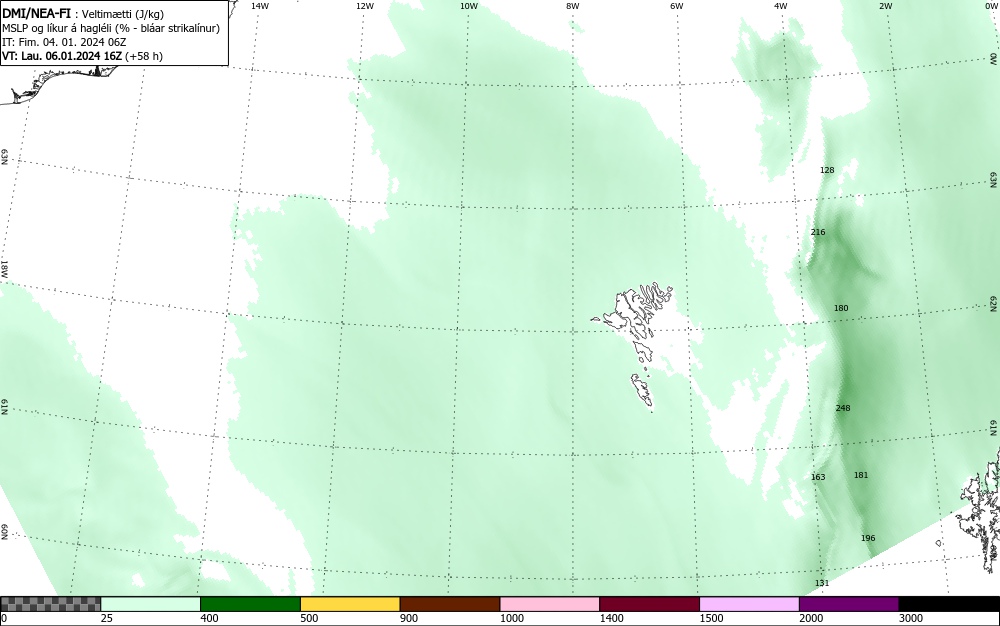Image resolution: width=1000 pixels, height=626 pixels.
Task: Click the purple 2000–3000 legend swatch
Action: click(849, 604)
